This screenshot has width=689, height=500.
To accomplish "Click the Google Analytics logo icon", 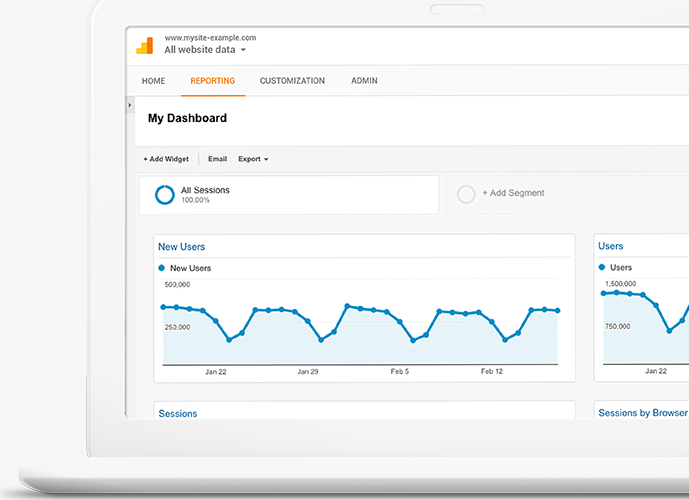I will (x=145, y=46).
